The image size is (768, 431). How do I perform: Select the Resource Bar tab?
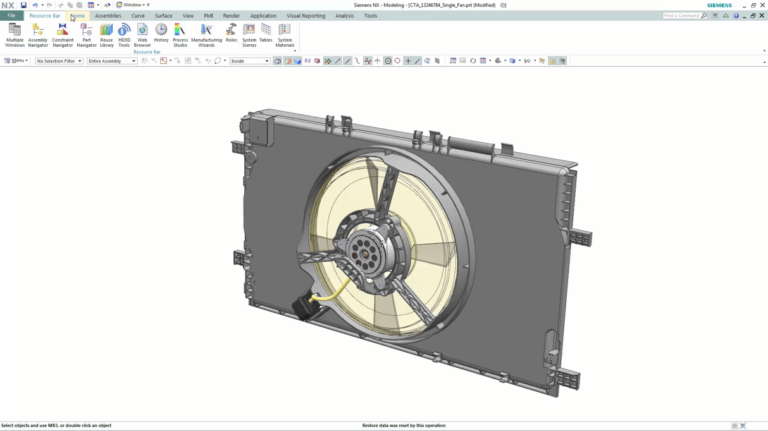(45, 16)
